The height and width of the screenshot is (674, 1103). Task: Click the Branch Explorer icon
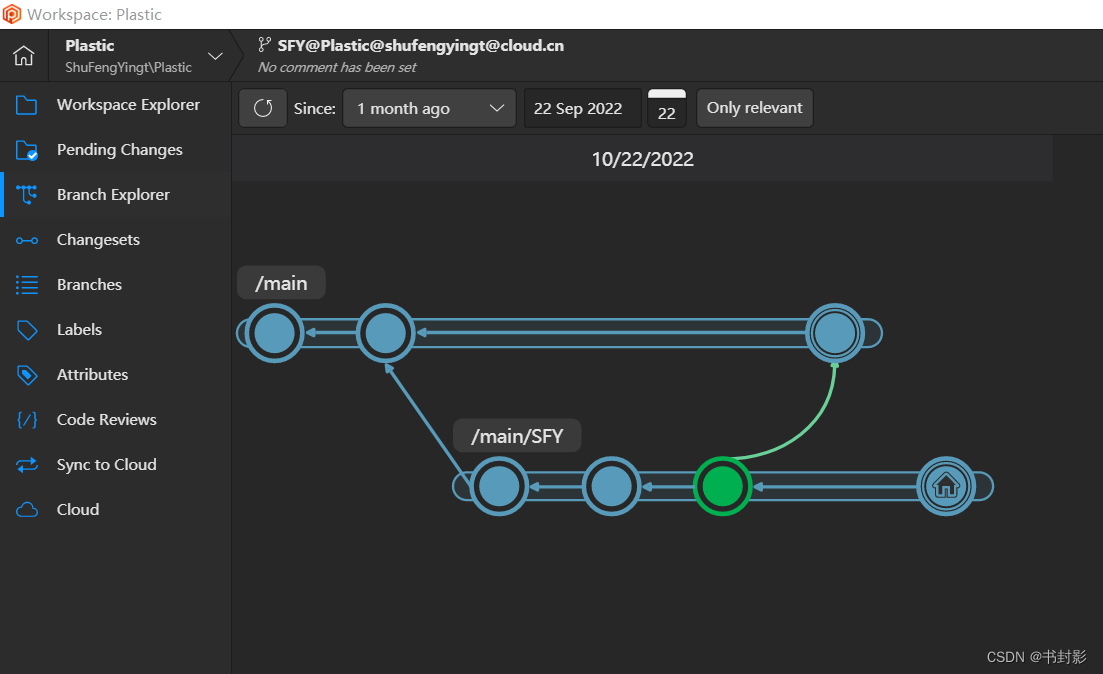27,195
